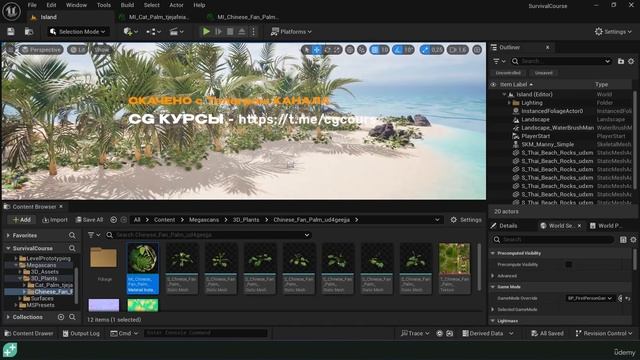Open the Actor menu
The width and height of the screenshot is (640, 360).
(x=176, y=5)
